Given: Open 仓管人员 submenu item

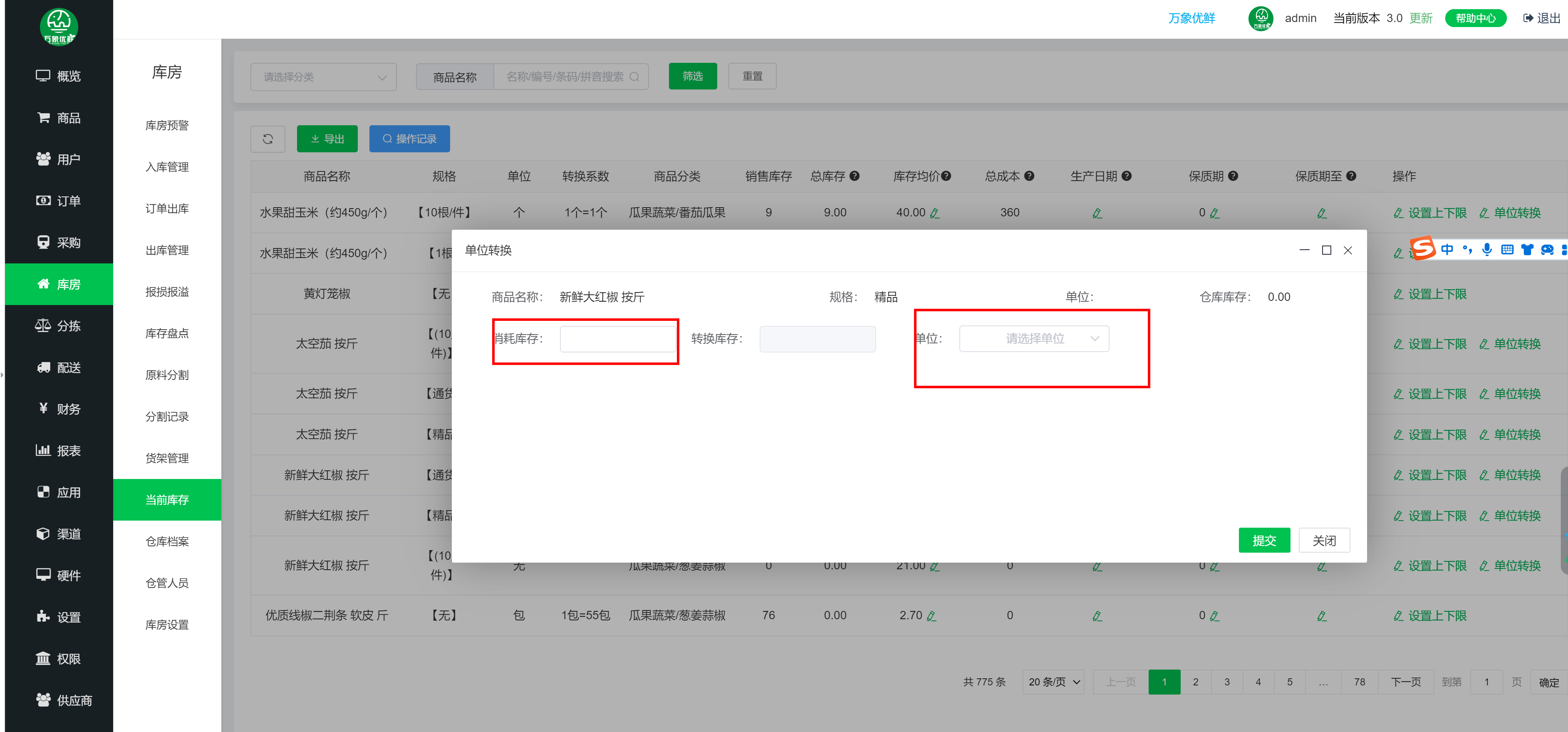Looking at the screenshot, I should (167, 583).
